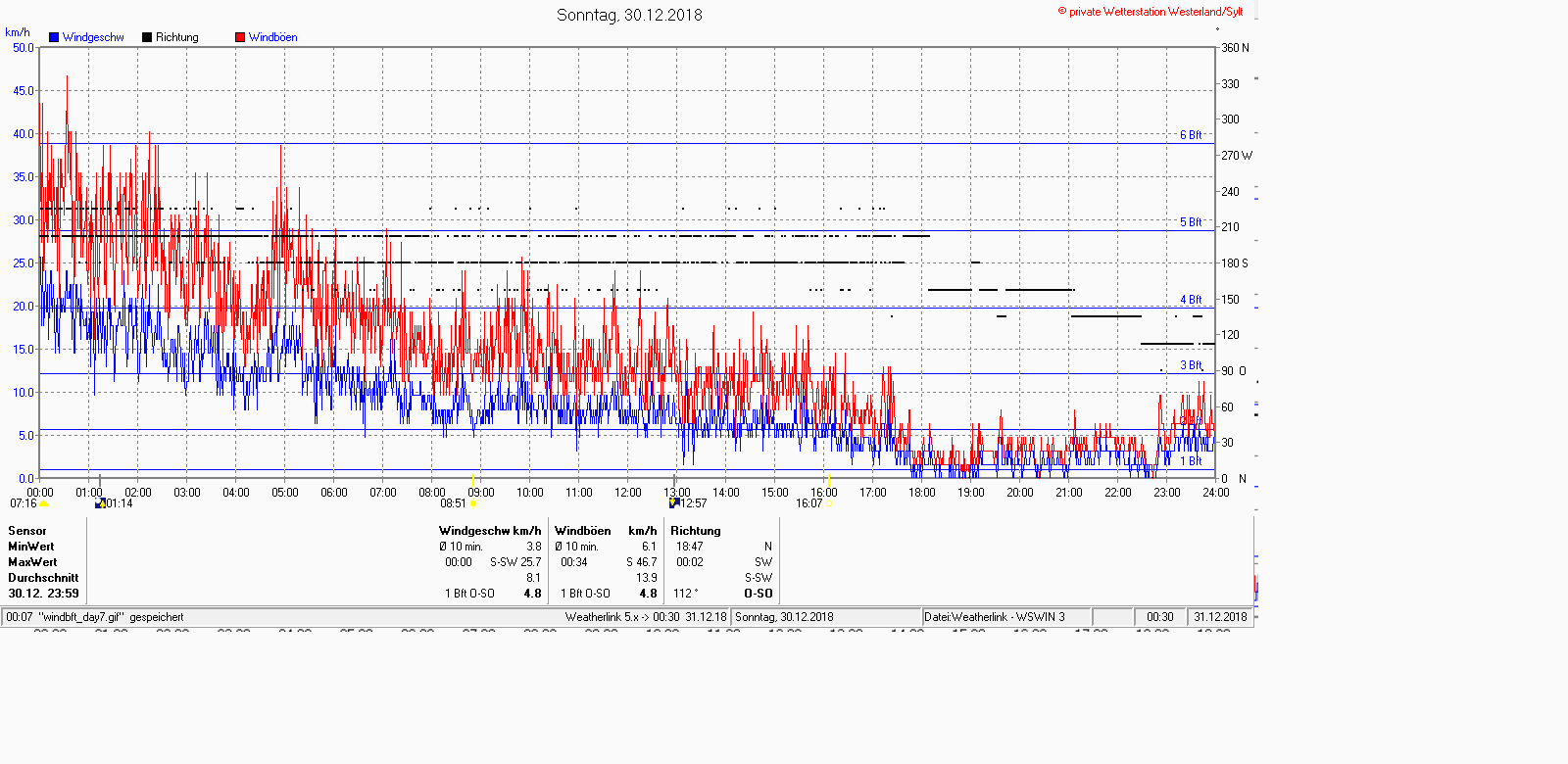Click the 'Richtung' column header in table
Image resolution: width=1568 pixels, height=764 pixels.
coord(696,531)
